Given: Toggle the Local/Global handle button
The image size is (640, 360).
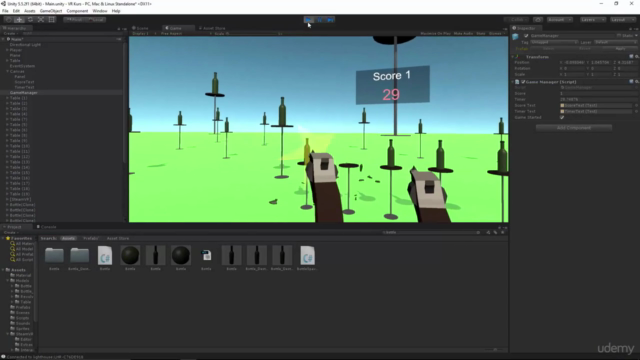Looking at the screenshot, I should 96,20.
